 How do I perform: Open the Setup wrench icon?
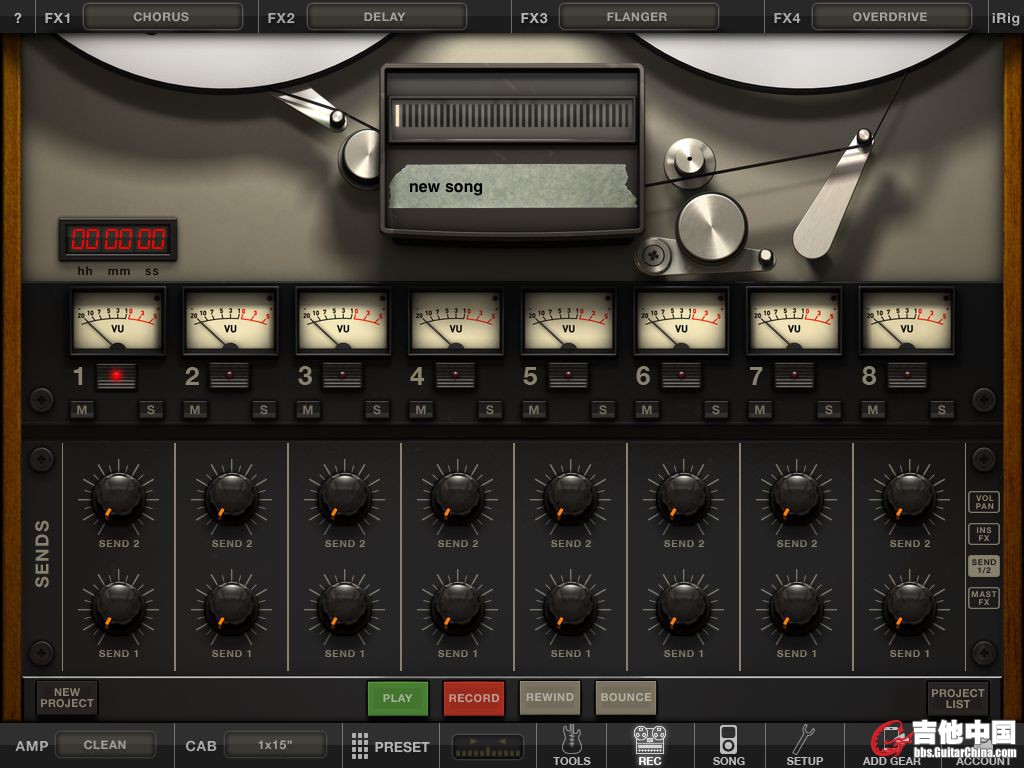point(804,744)
